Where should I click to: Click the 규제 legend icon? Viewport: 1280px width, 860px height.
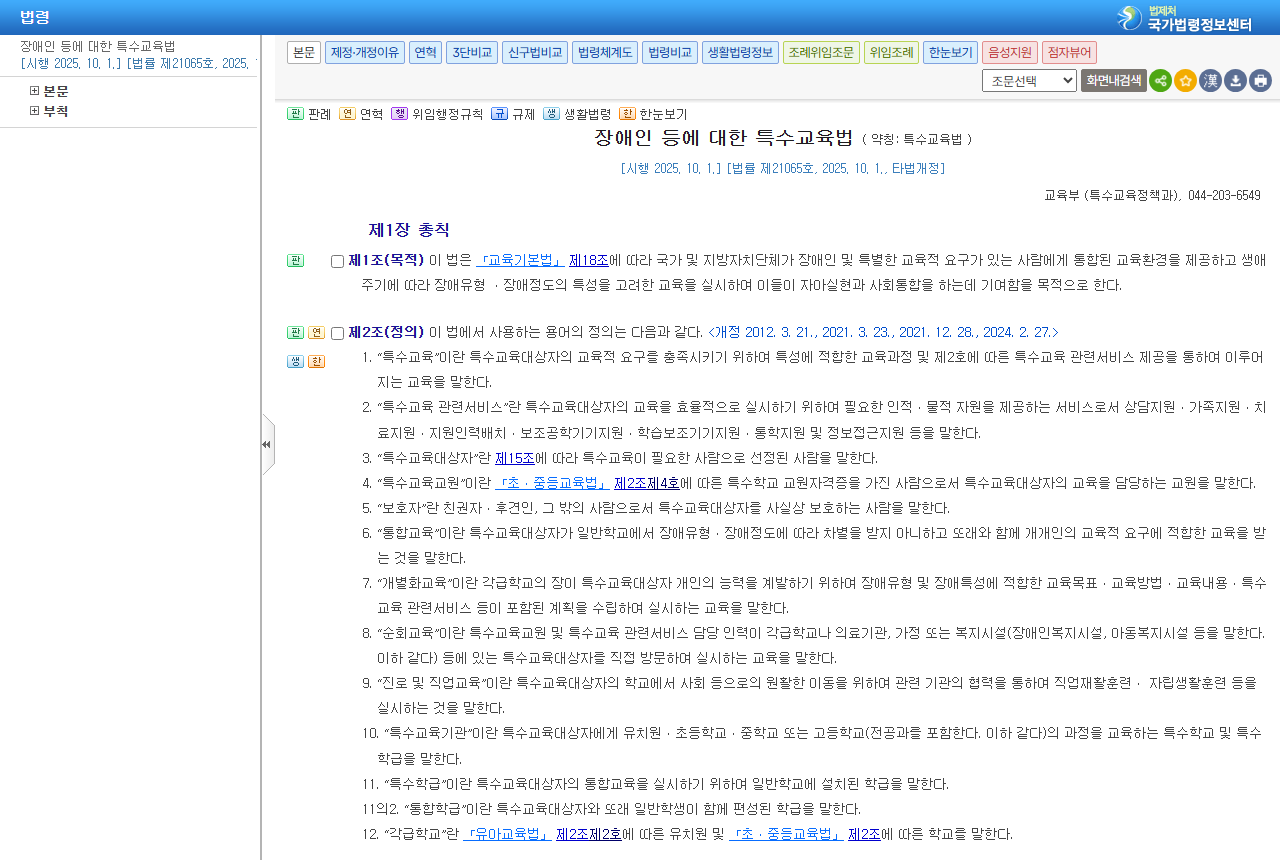(x=499, y=114)
